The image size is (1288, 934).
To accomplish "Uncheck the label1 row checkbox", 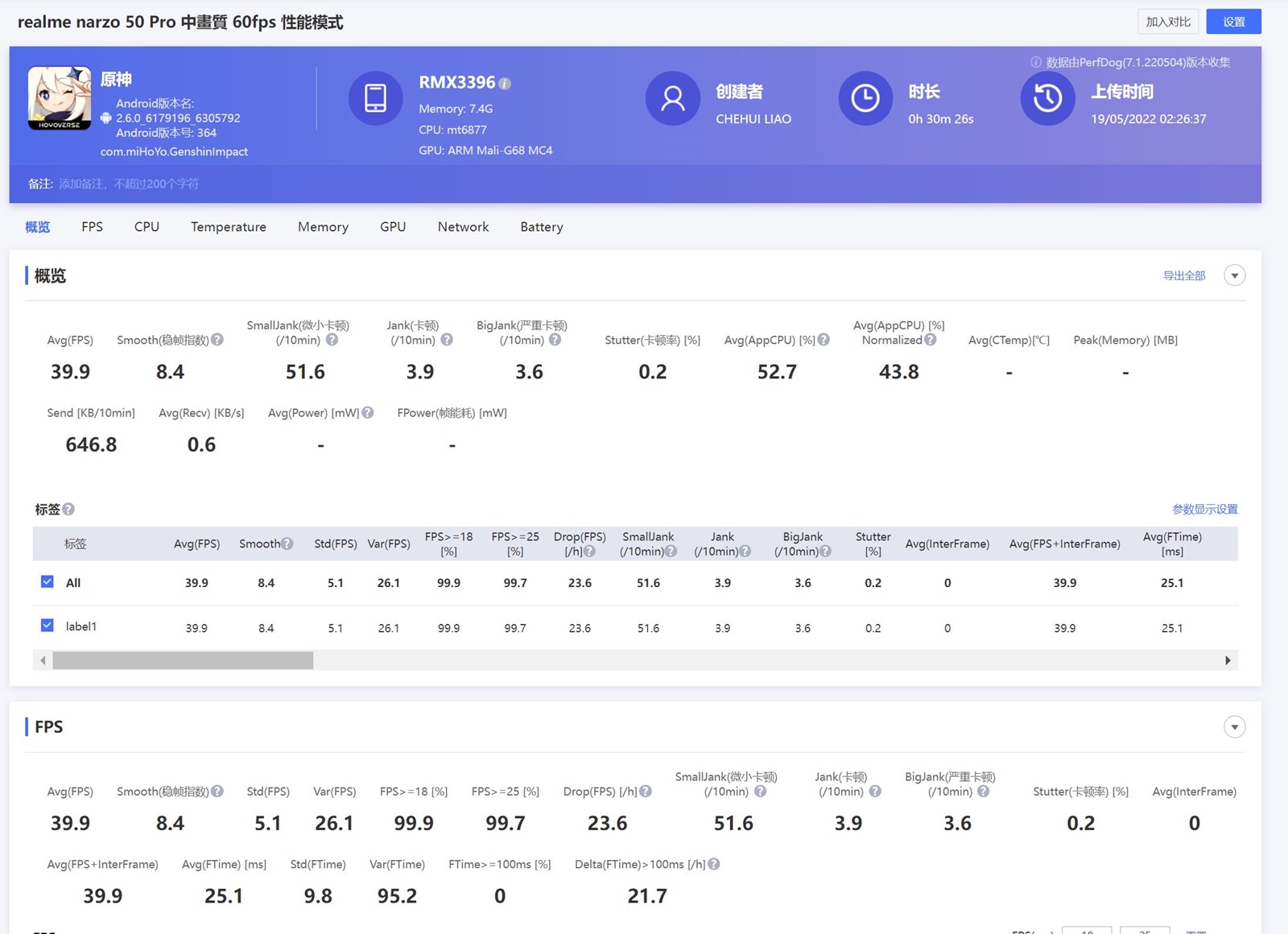I will coord(47,626).
